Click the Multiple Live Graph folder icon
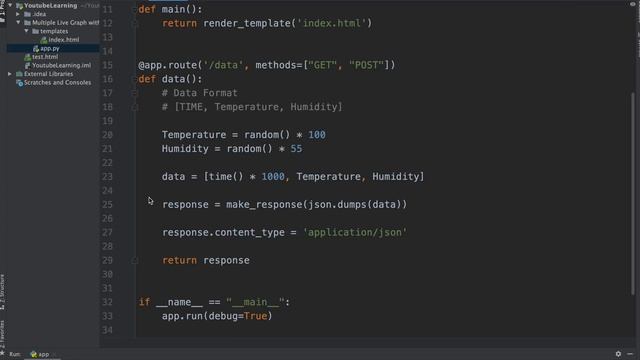Screen dimensions: 640x360 [27, 22]
